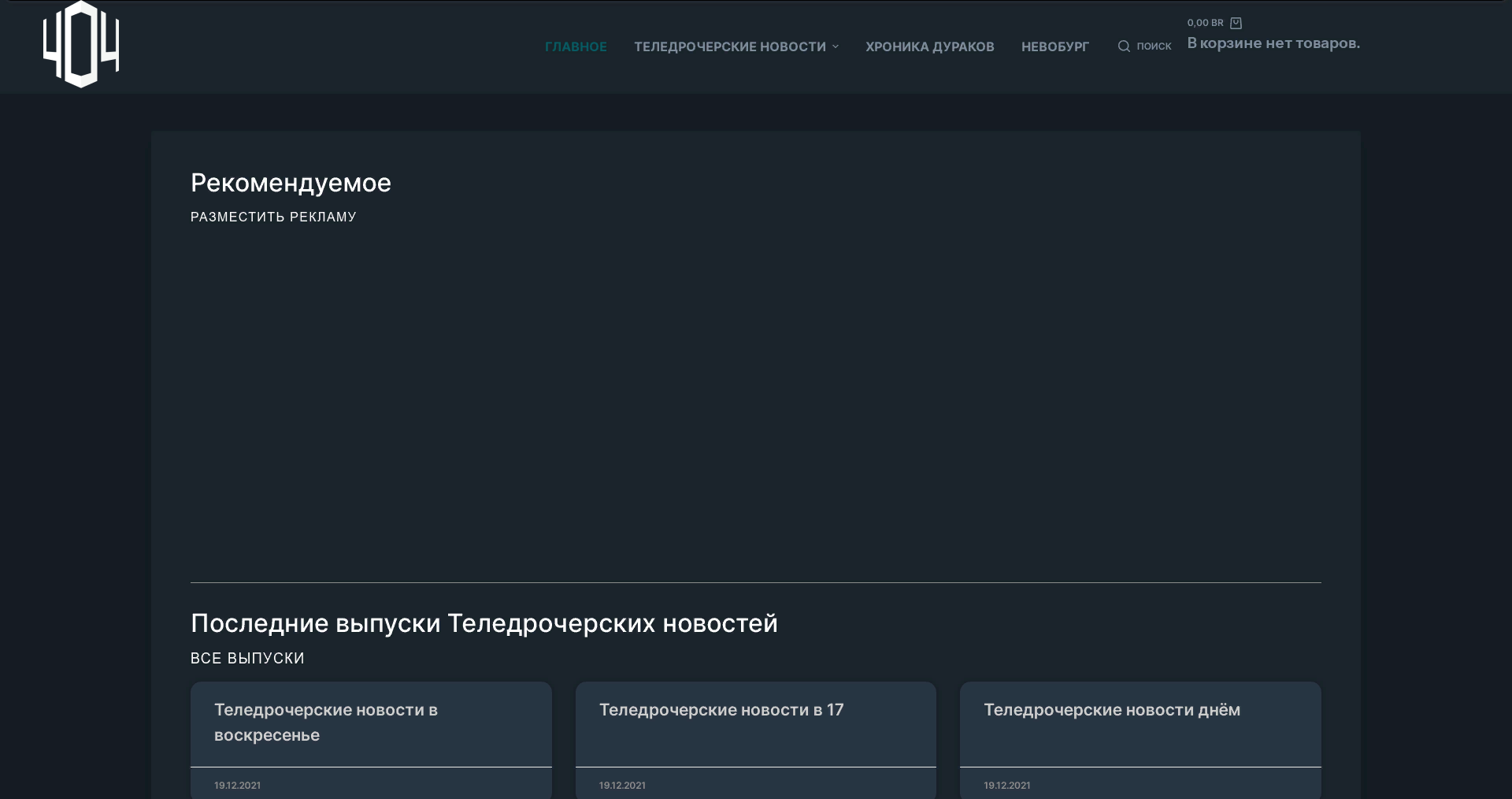
Task: Open post Теледрочерские новости днём
Action: (1112, 710)
